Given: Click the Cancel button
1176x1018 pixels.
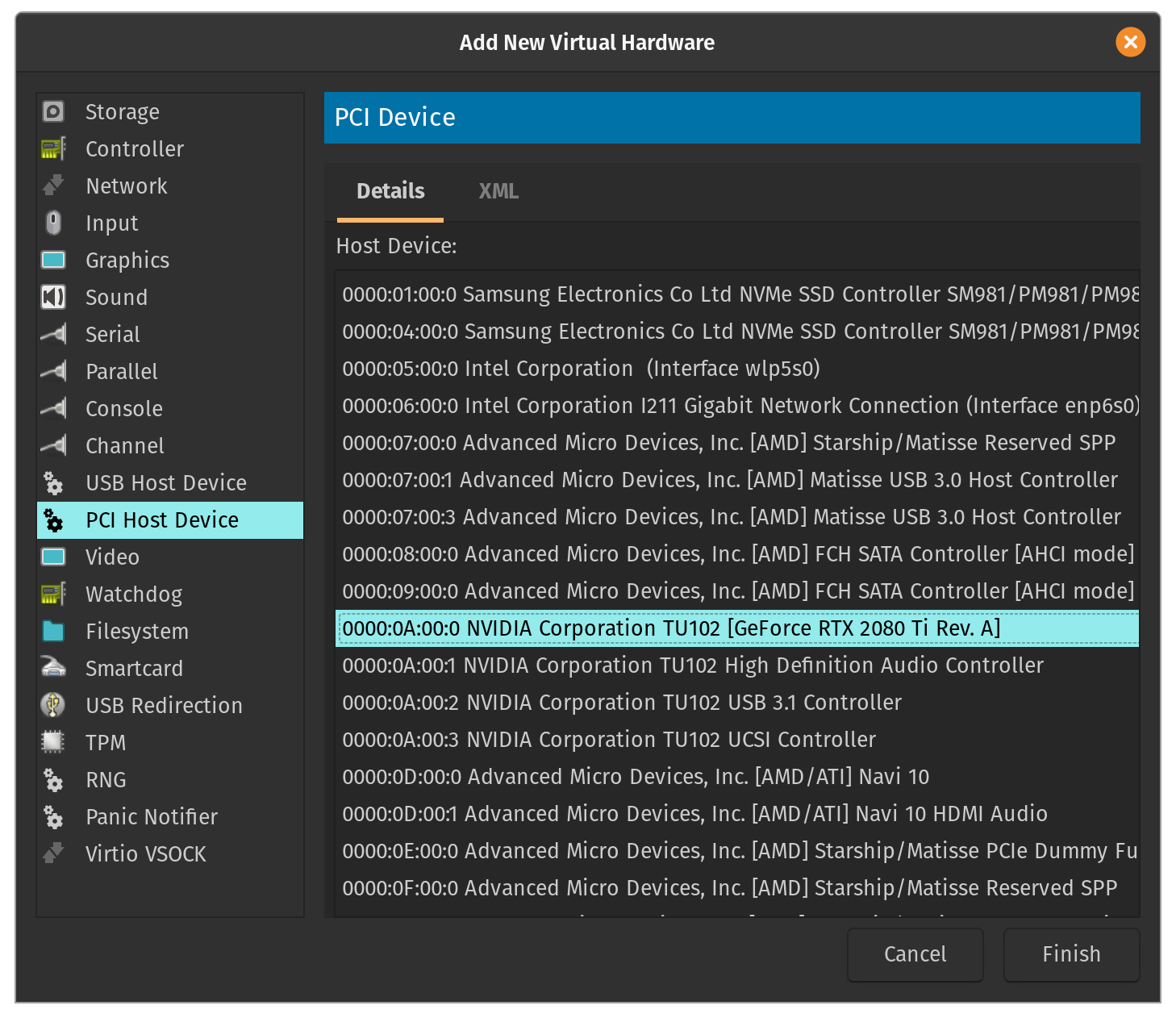Looking at the screenshot, I should pyautogui.click(x=915, y=954).
